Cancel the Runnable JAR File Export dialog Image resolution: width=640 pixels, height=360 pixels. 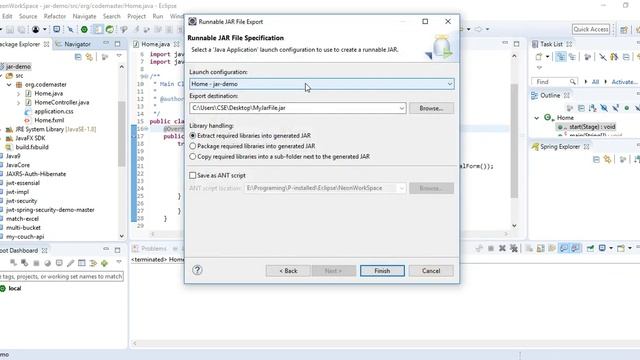(431, 271)
